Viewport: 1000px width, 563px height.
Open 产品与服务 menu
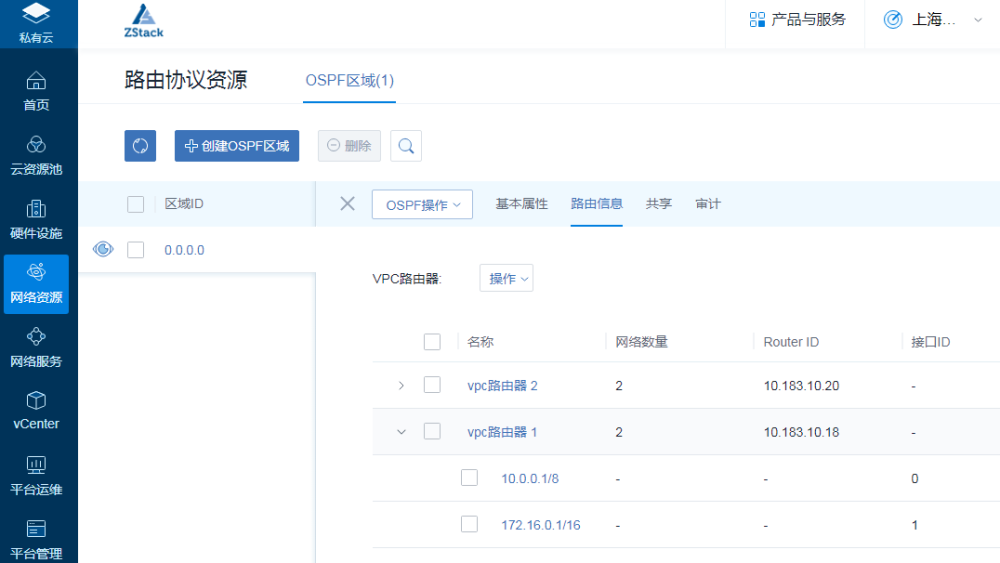pos(797,20)
